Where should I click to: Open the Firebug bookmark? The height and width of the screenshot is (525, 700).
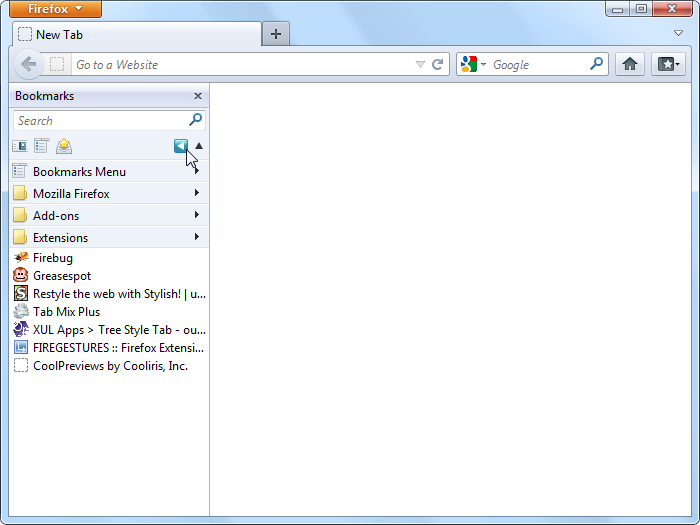tap(53, 258)
